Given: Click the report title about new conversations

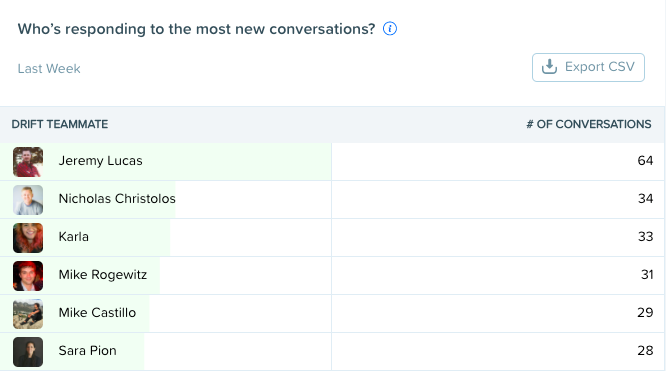Looking at the screenshot, I should [197, 29].
